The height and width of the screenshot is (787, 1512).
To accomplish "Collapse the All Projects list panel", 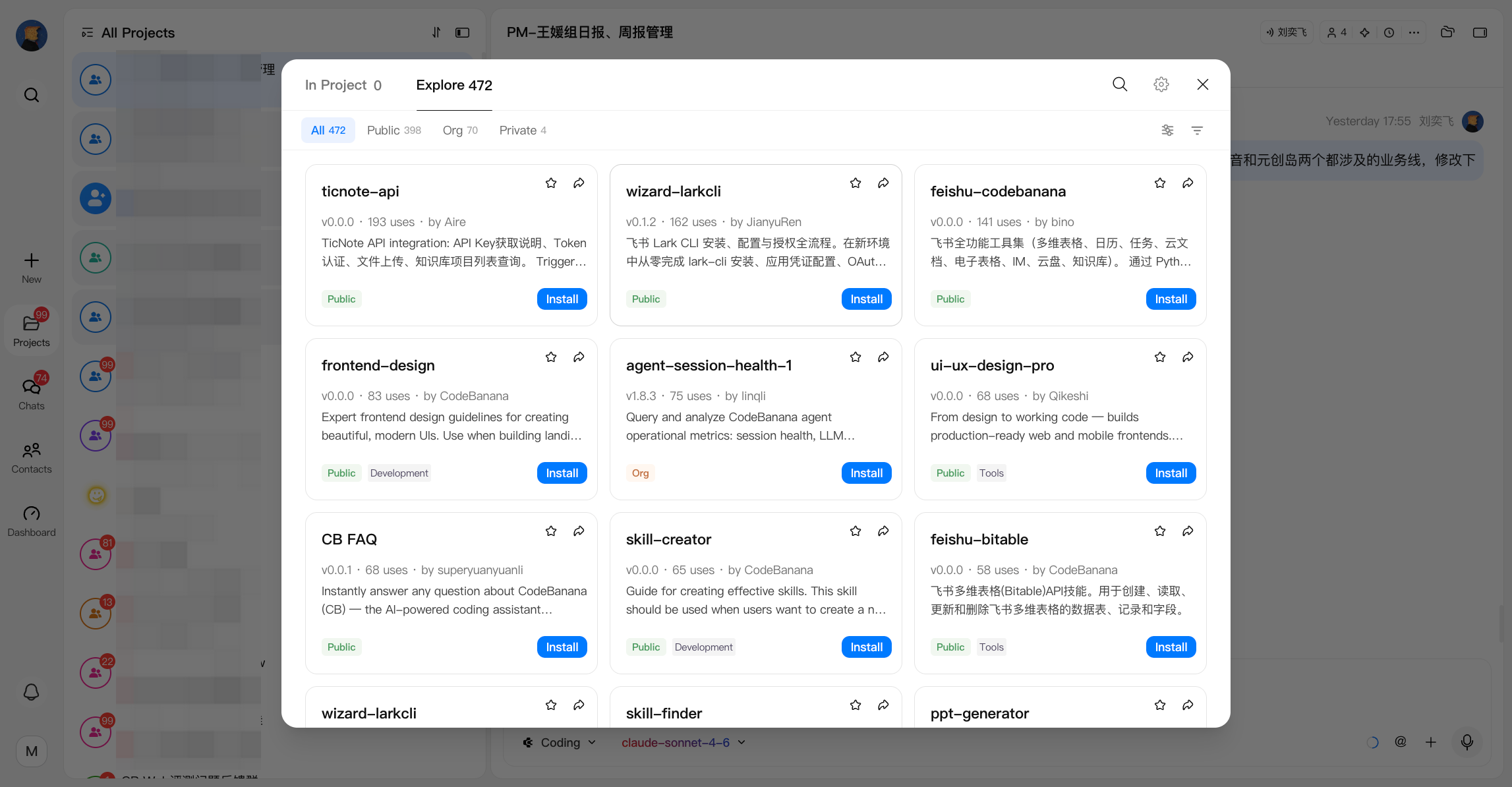I will 87,33.
